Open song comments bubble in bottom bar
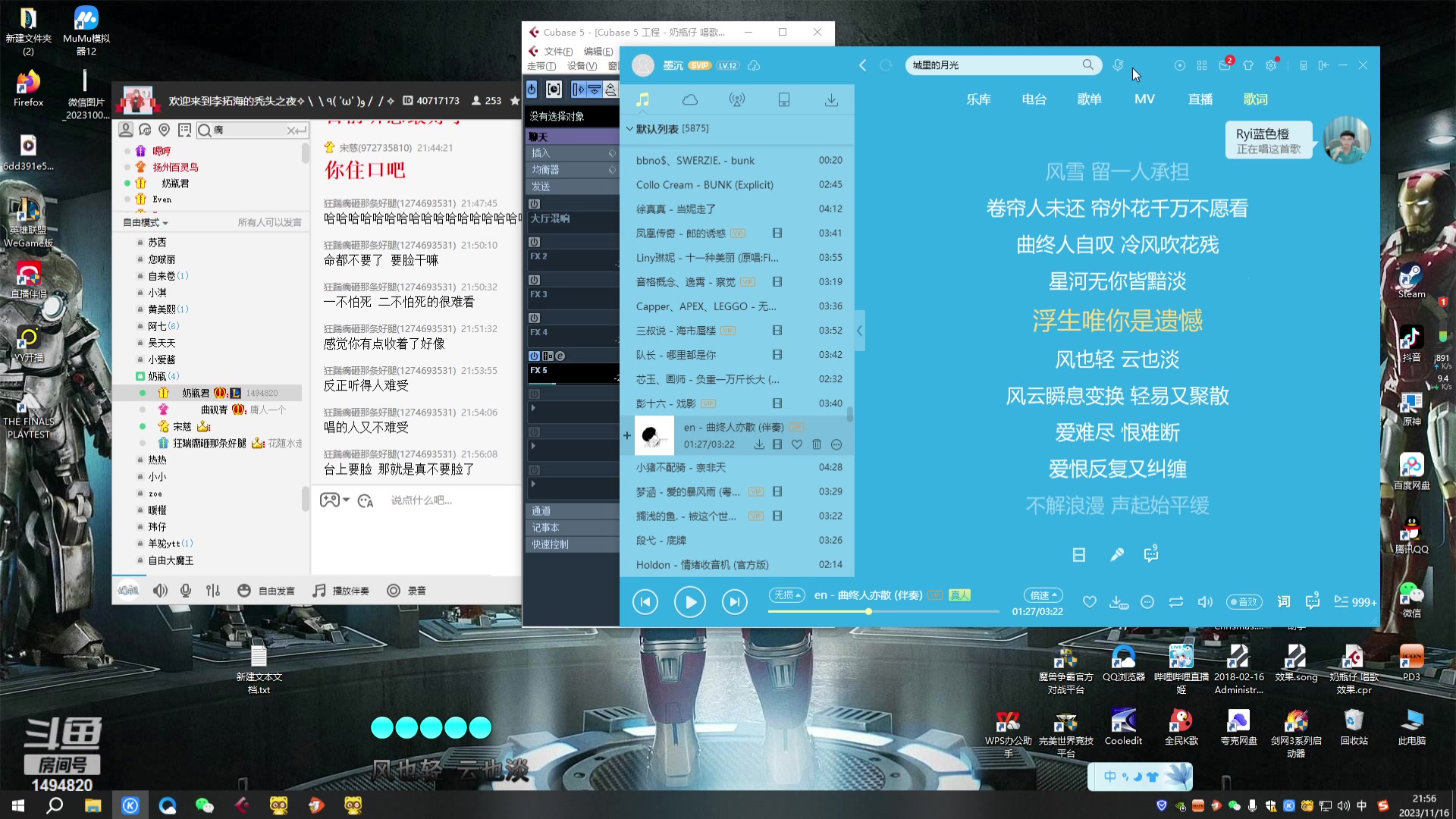Viewport: 1456px width, 819px height. [x=1313, y=601]
